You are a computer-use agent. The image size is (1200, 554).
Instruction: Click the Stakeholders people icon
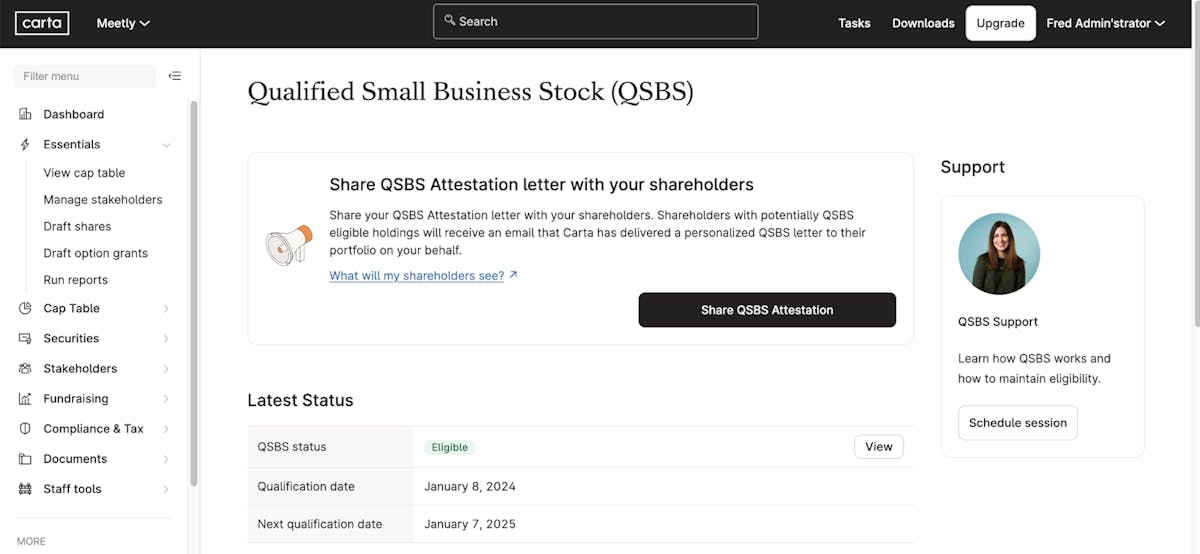click(25, 368)
